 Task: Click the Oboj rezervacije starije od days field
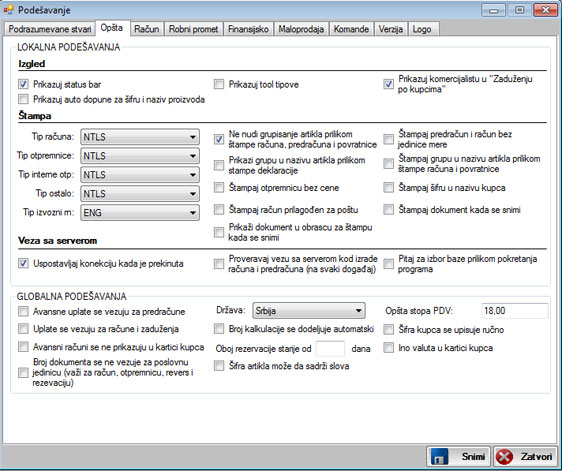tap(330, 348)
